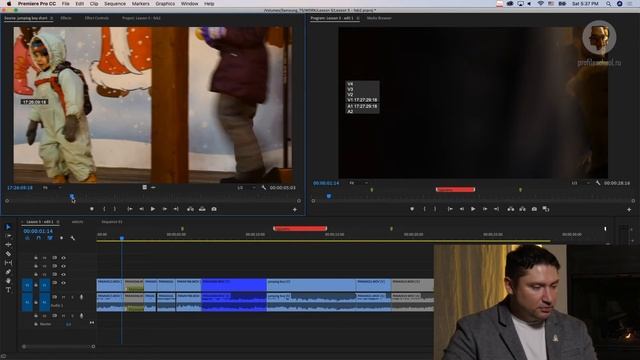Open Timeline Display Settings wrench

pos(73,238)
